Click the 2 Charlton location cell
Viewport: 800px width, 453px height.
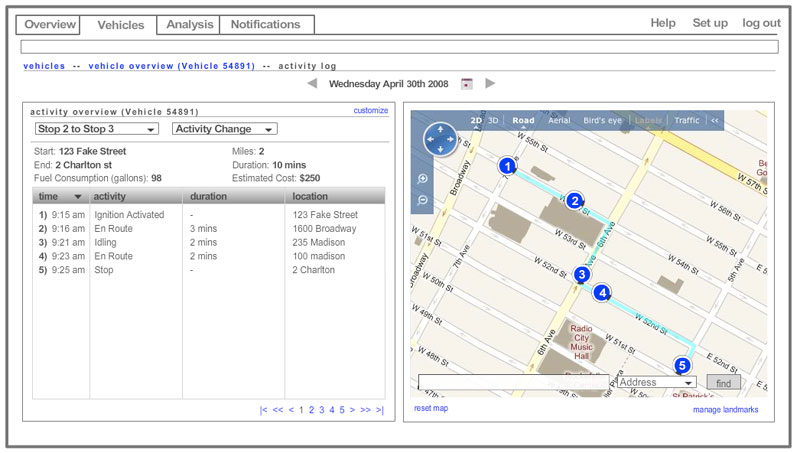(314, 270)
